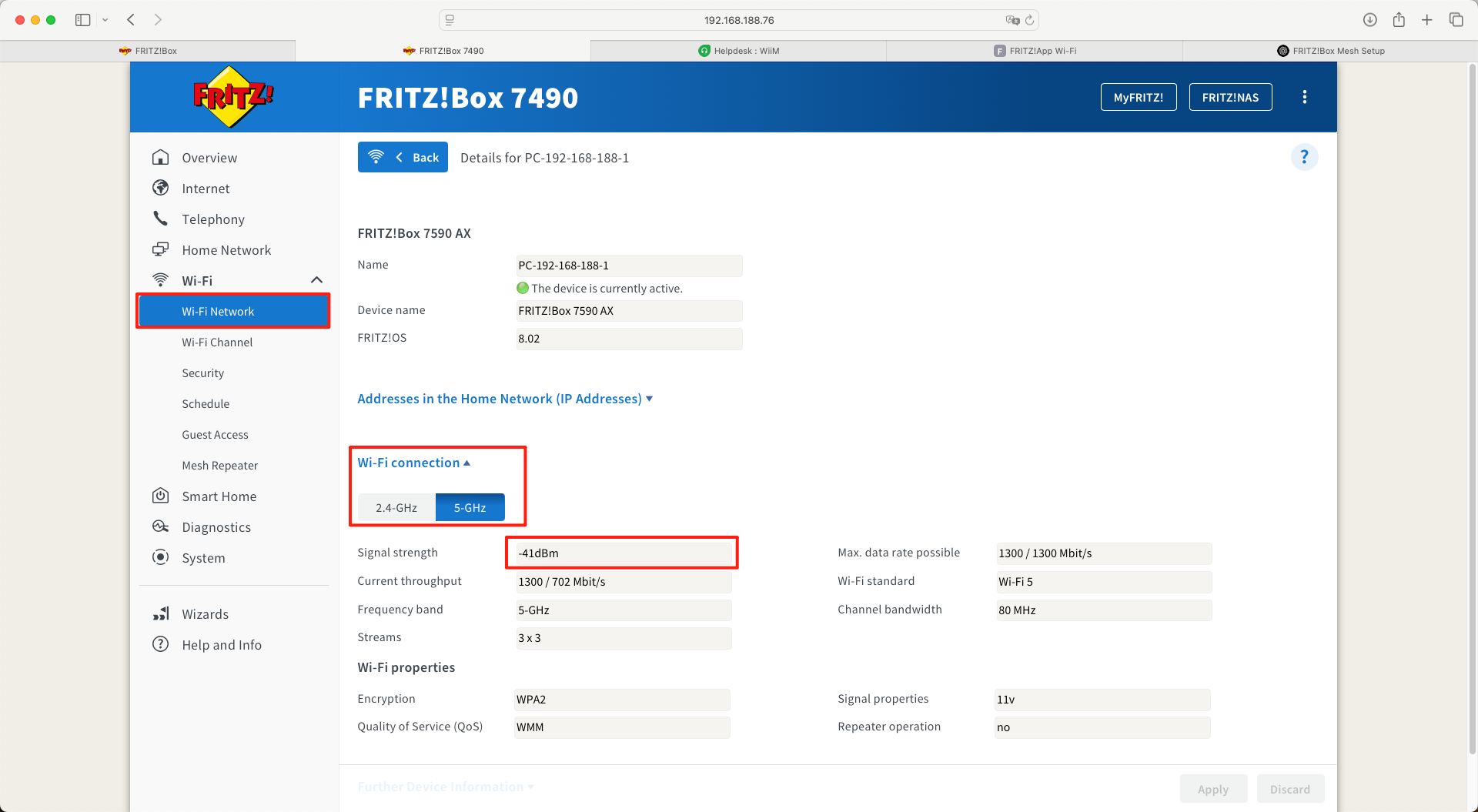Click the System gear icon
Screen dimensions: 1478x812
click(x=160, y=557)
